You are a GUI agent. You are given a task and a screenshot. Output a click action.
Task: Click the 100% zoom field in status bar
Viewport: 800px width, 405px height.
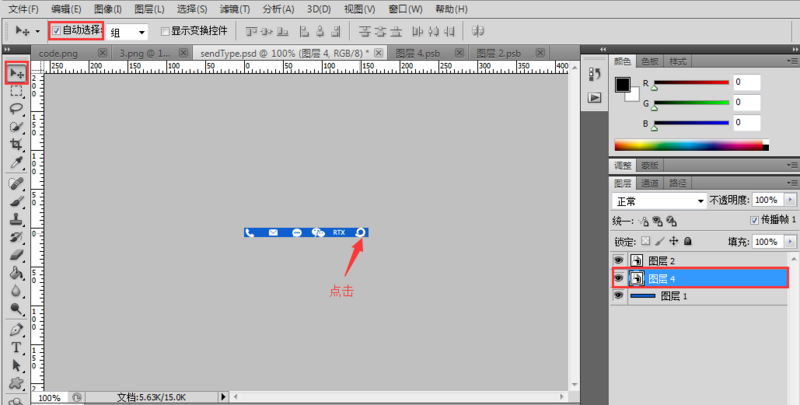pyautogui.click(x=49, y=397)
